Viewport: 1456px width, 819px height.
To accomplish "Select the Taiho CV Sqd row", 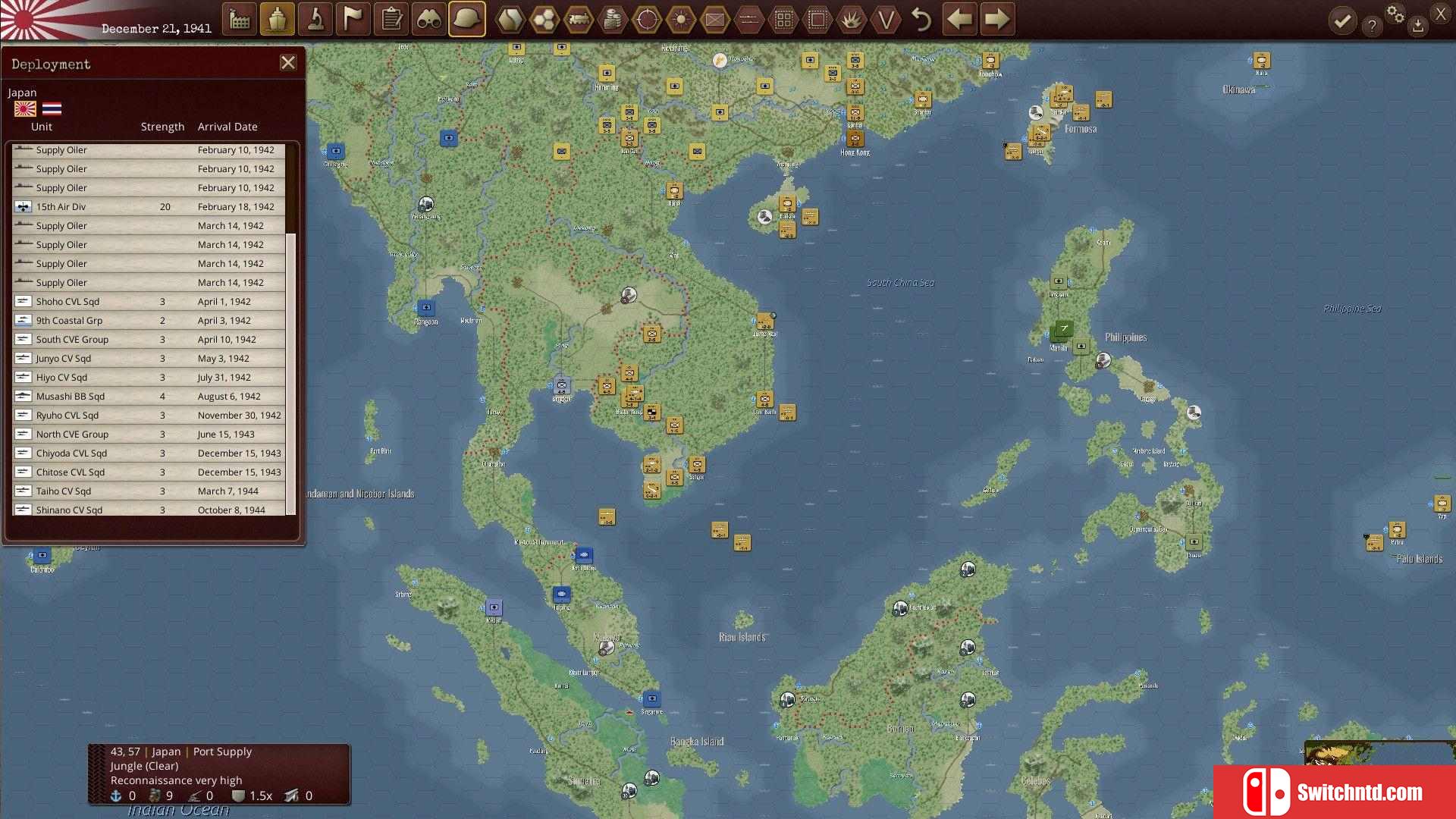I will [x=149, y=491].
